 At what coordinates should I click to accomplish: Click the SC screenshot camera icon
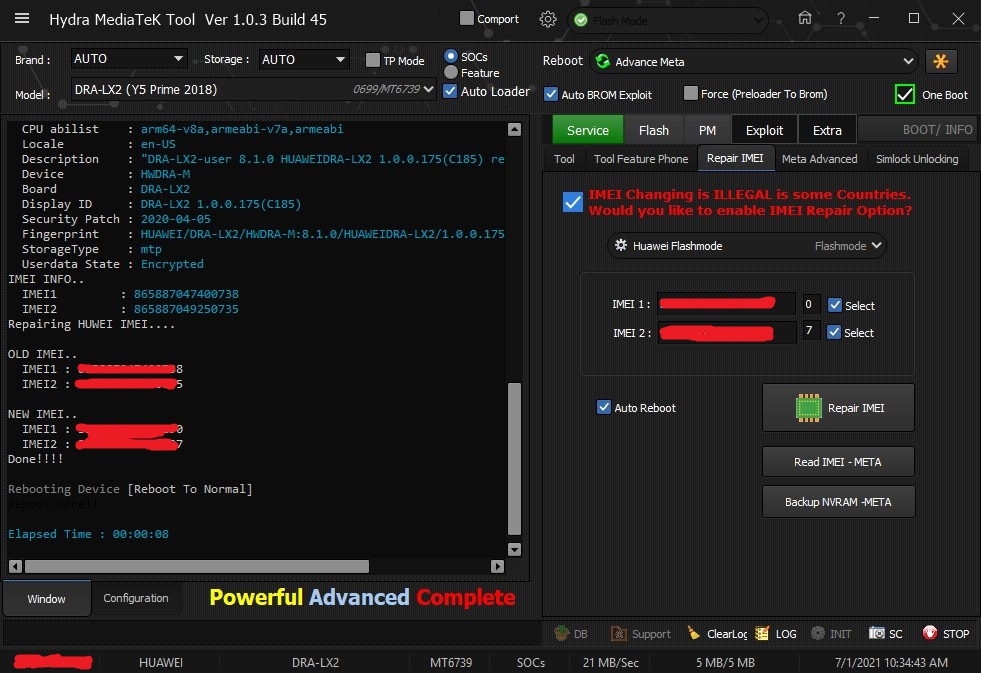876,633
